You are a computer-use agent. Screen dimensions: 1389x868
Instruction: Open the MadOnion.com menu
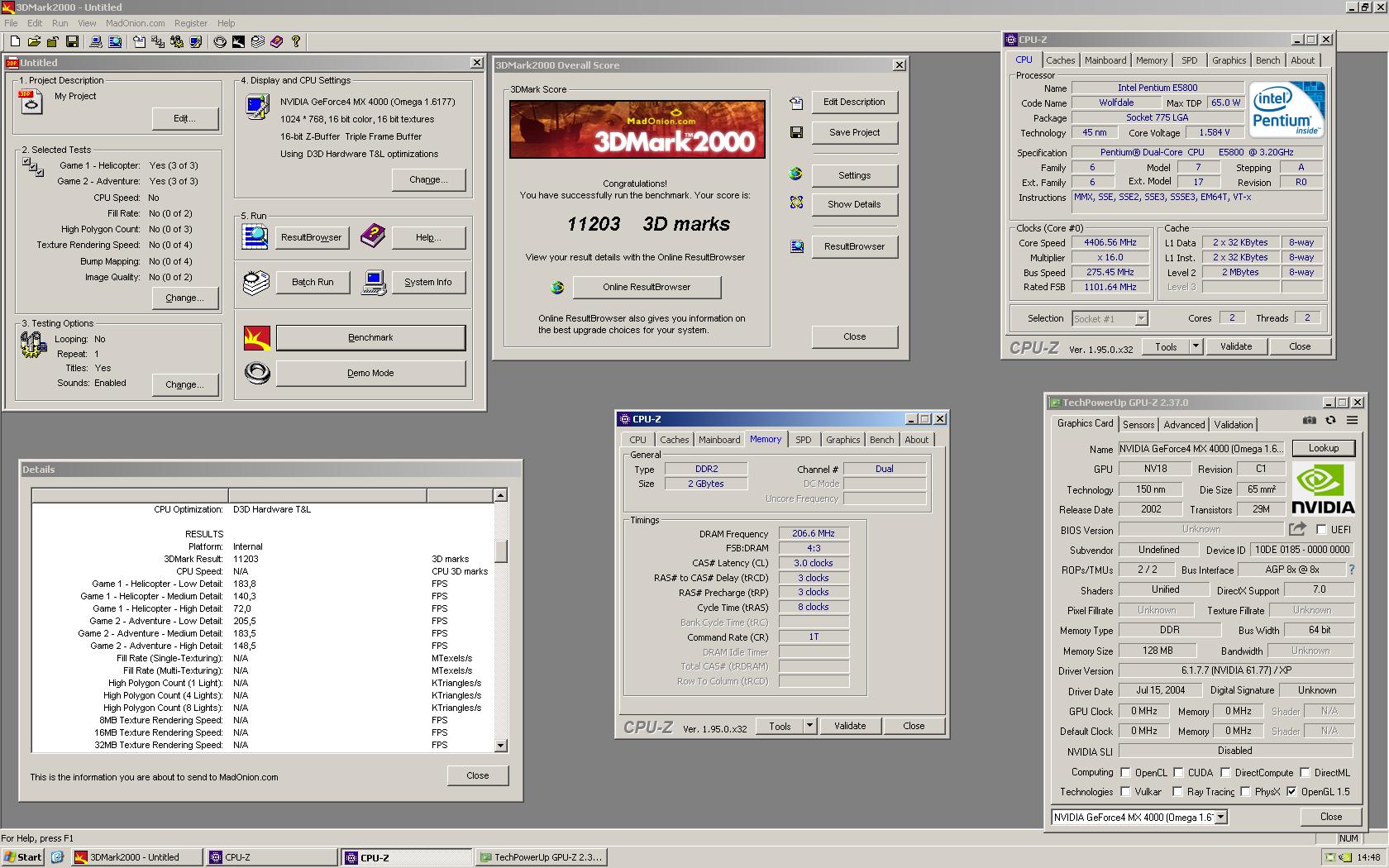[x=136, y=23]
